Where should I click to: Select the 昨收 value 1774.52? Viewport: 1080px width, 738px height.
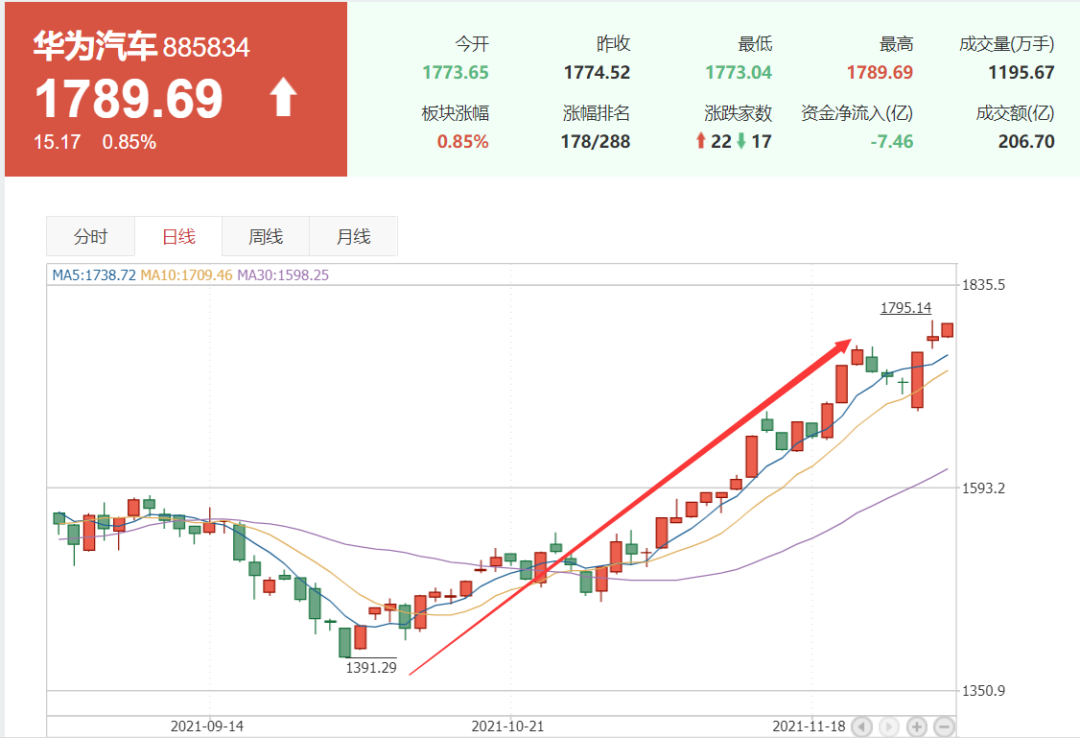(597, 72)
